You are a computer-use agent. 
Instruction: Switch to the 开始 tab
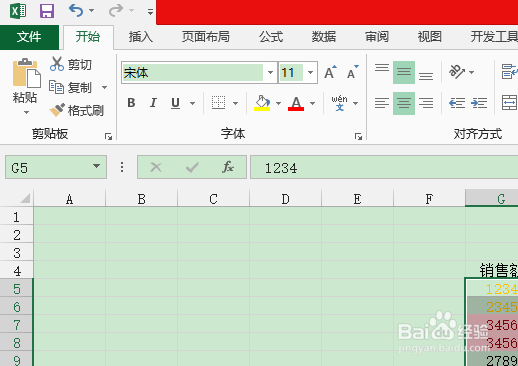[x=88, y=37]
